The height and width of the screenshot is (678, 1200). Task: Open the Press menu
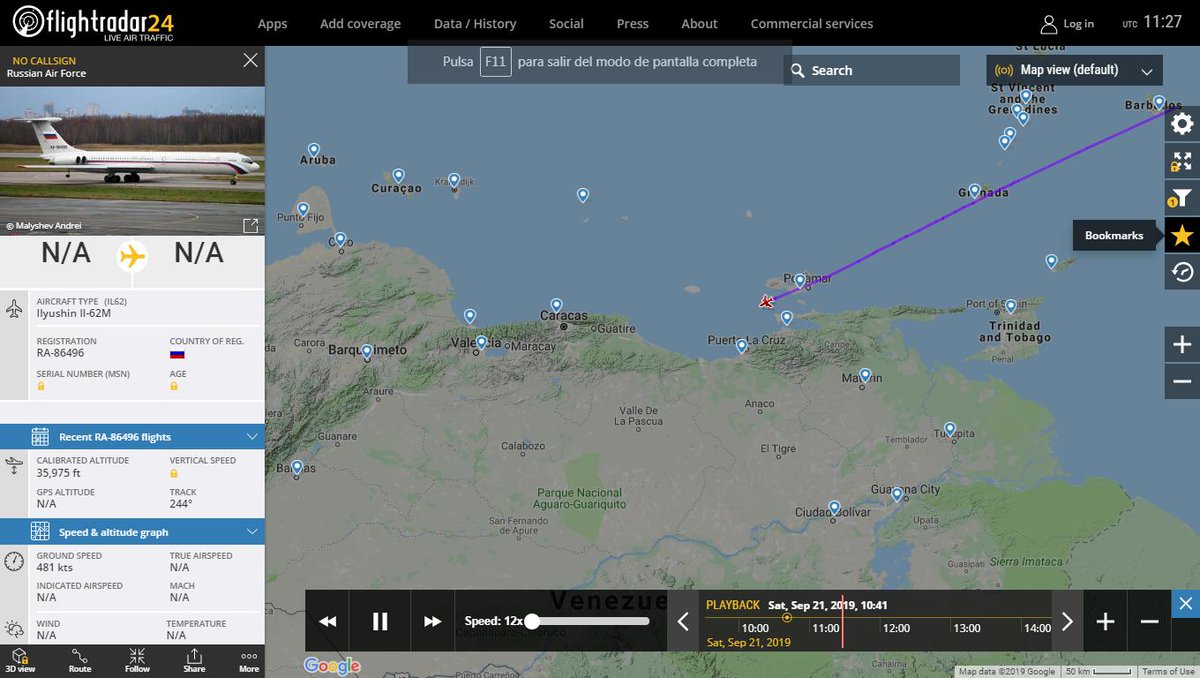[x=632, y=24]
